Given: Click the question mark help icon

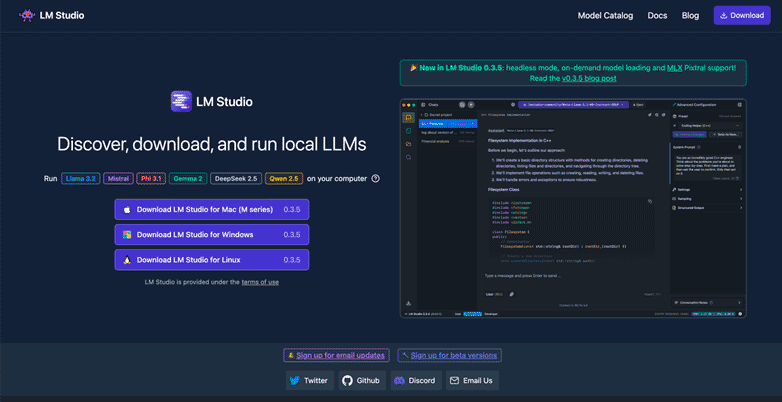Looking at the screenshot, I should (x=376, y=179).
